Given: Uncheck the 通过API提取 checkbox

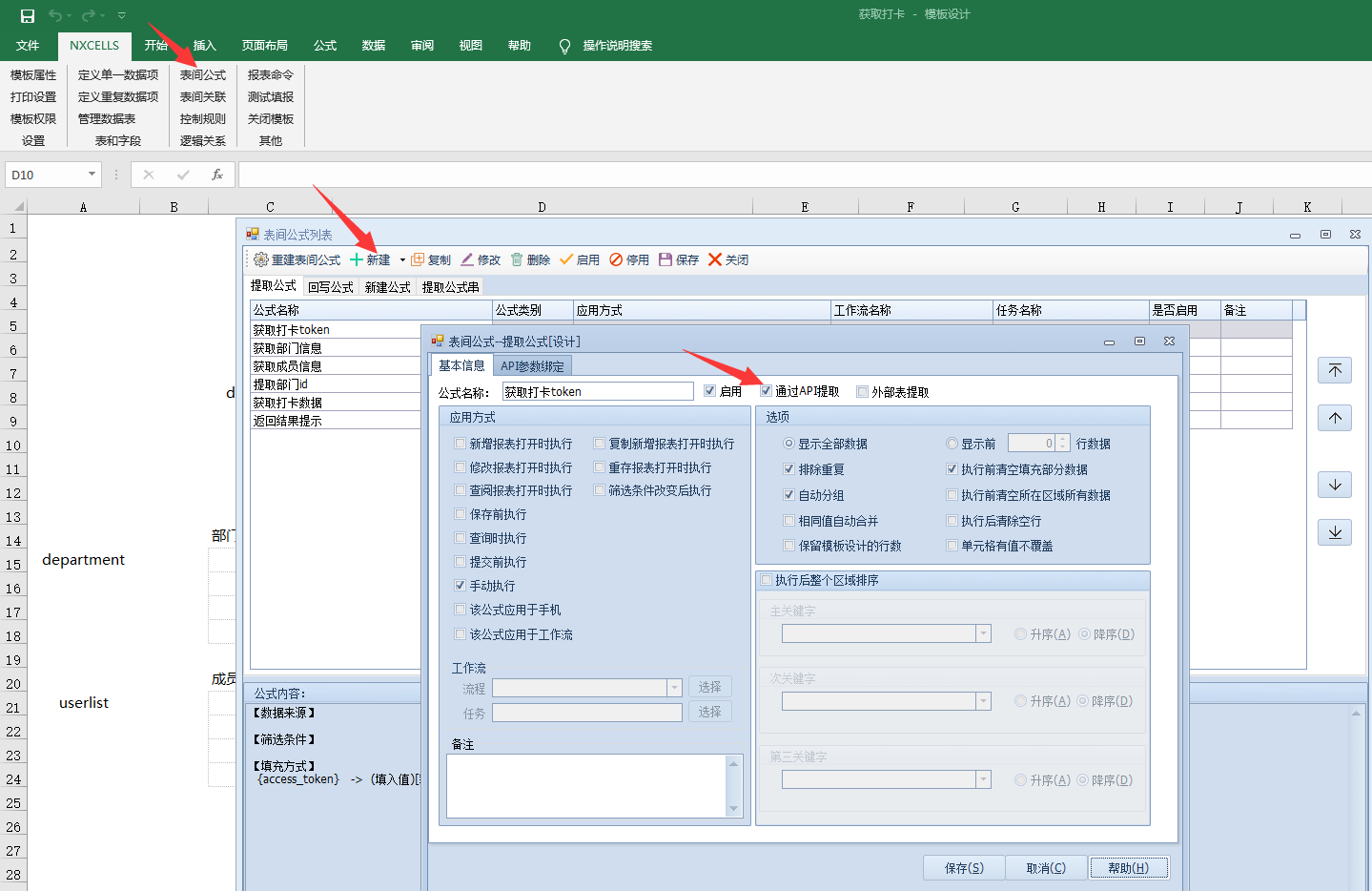Looking at the screenshot, I should (x=766, y=391).
